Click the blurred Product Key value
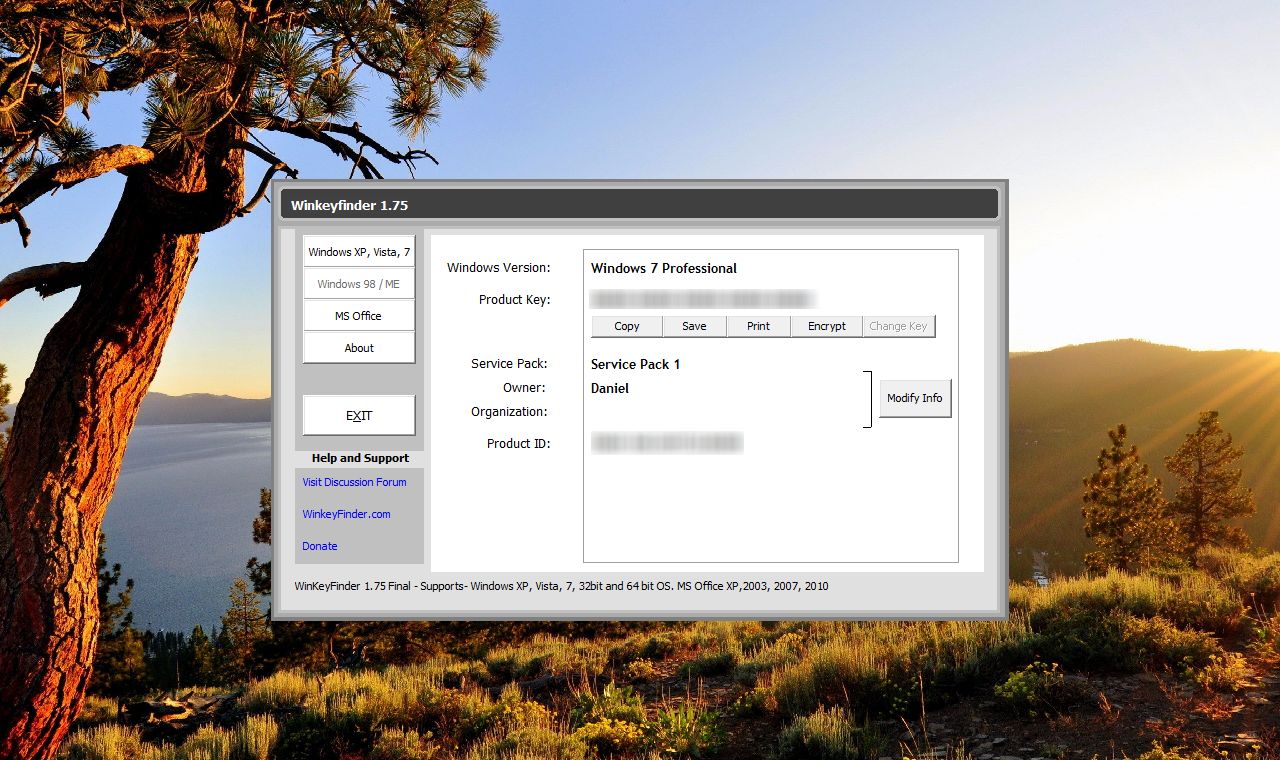The image size is (1280, 760). coord(703,299)
